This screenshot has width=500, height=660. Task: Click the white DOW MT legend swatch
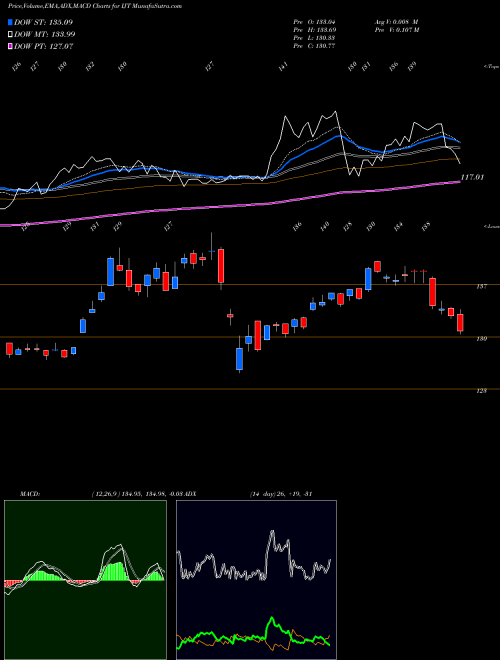10,35
